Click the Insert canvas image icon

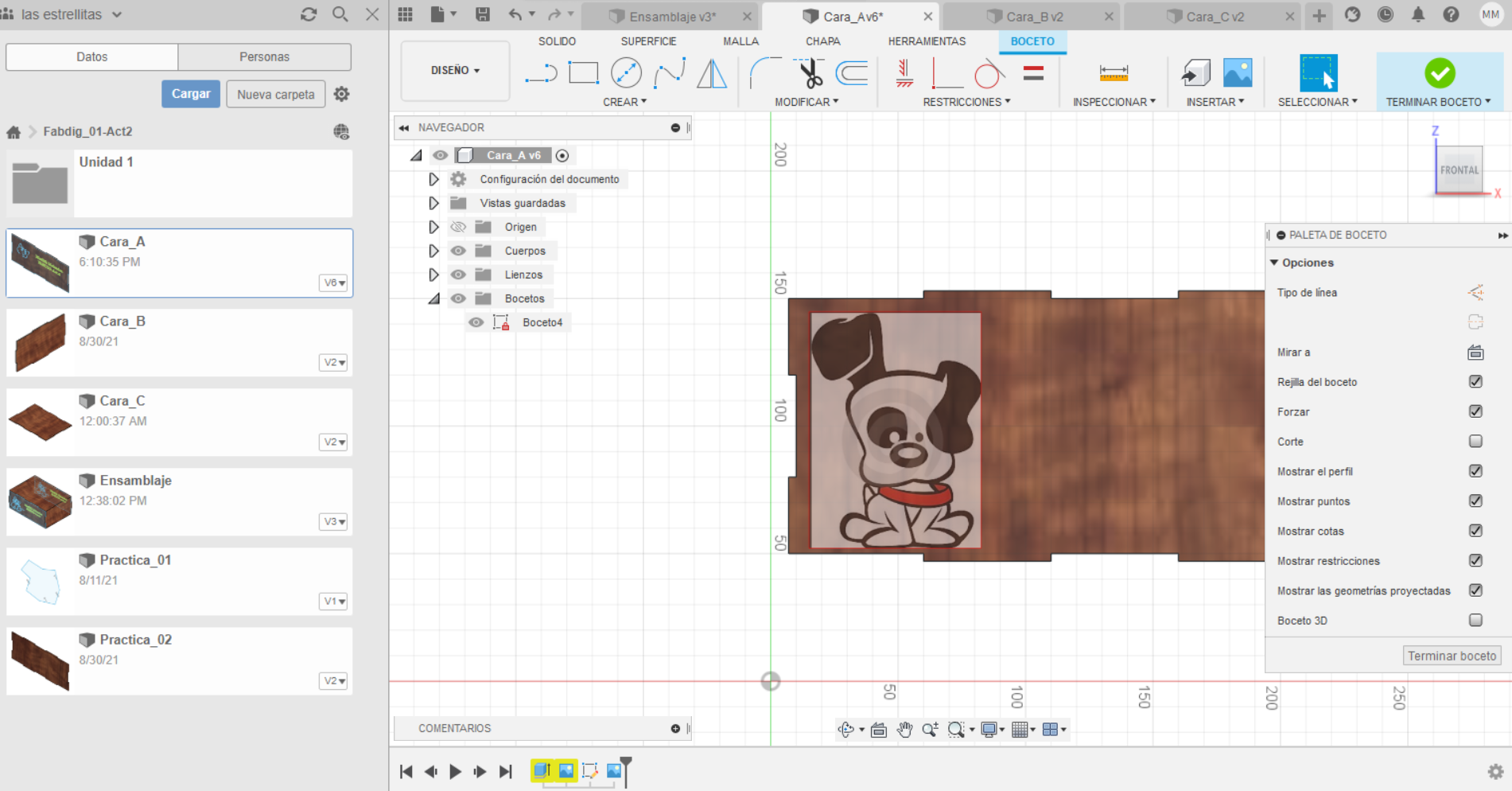(x=1238, y=73)
